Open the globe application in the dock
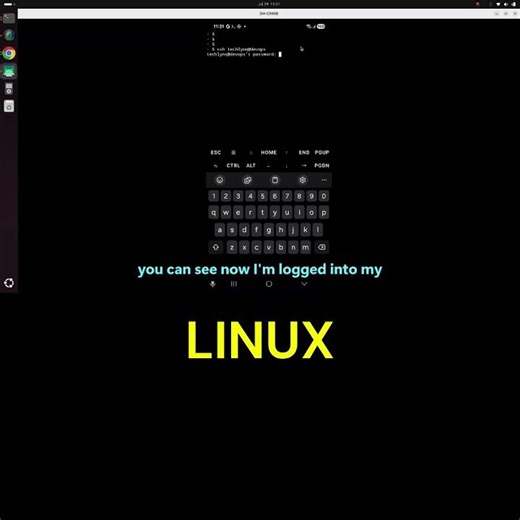This screenshot has width=520, height=520. [9, 35]
